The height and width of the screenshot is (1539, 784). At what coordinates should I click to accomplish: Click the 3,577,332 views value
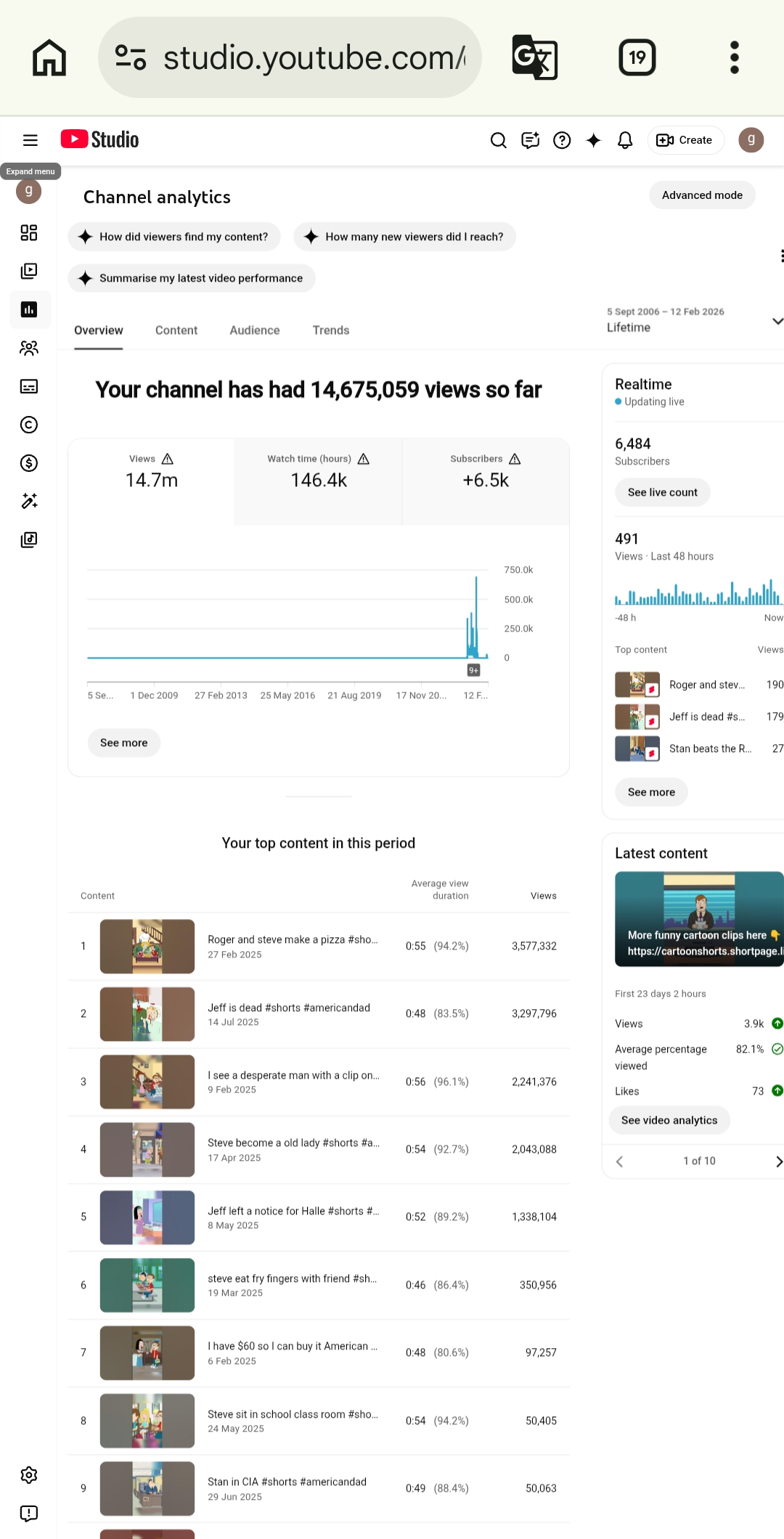click(x=534, y=946)
